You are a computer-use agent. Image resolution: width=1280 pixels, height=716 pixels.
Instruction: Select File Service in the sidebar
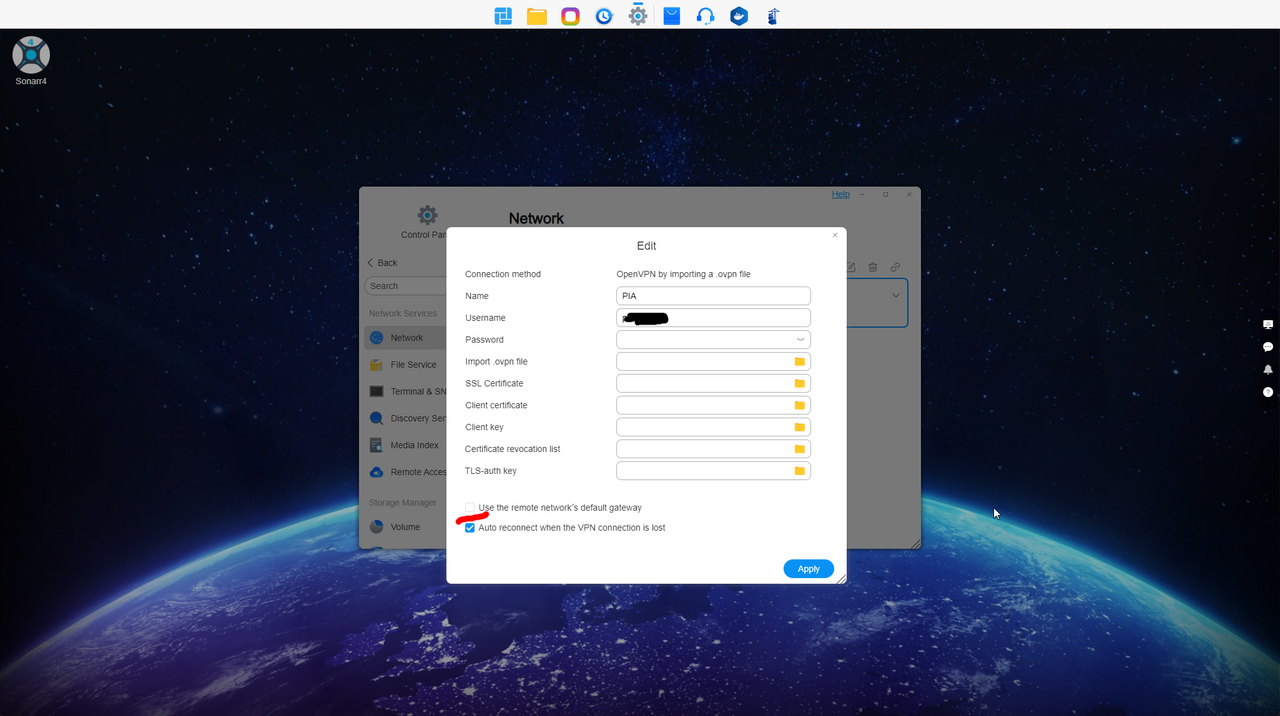404,365
